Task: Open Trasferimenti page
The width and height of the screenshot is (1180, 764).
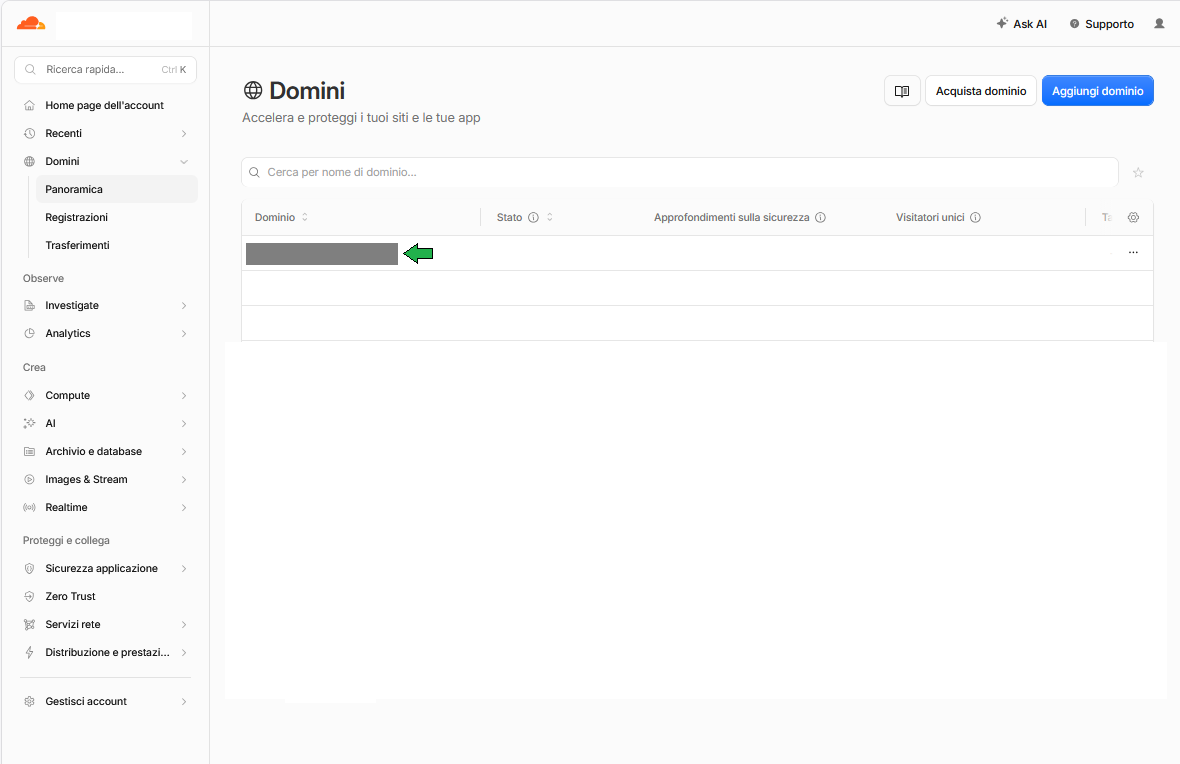Action: [77, 245]
